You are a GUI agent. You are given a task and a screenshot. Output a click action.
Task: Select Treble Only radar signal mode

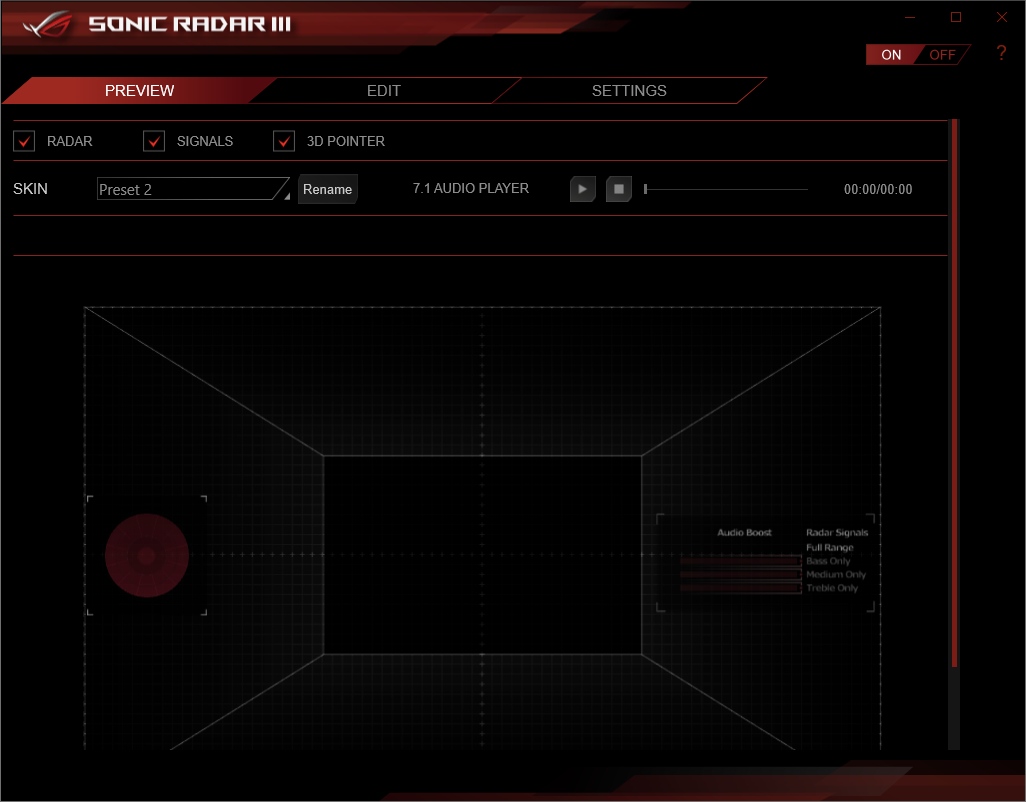coord(834,588)
